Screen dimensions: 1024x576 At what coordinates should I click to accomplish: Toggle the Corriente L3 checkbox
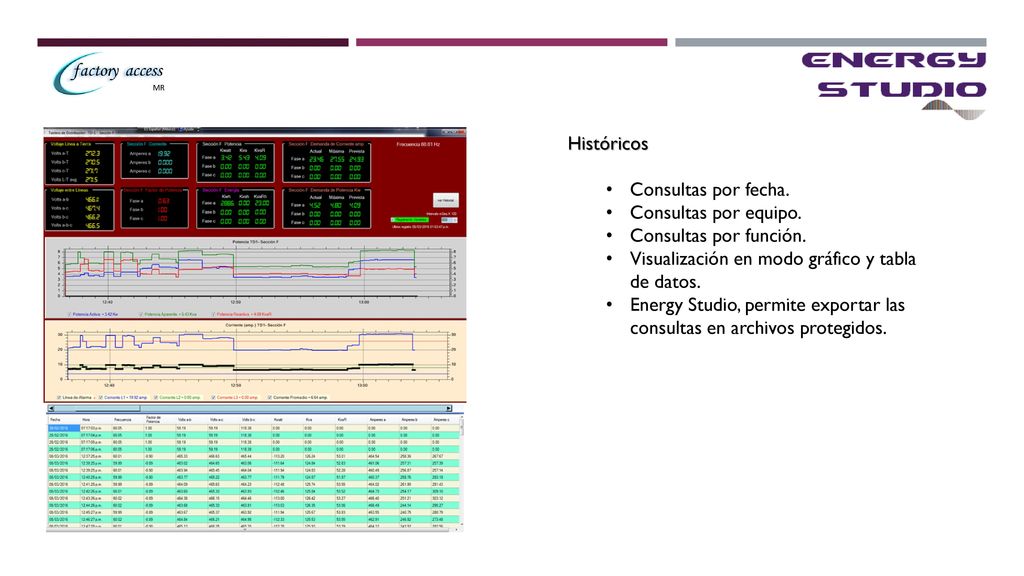click(x=213, y=397)
